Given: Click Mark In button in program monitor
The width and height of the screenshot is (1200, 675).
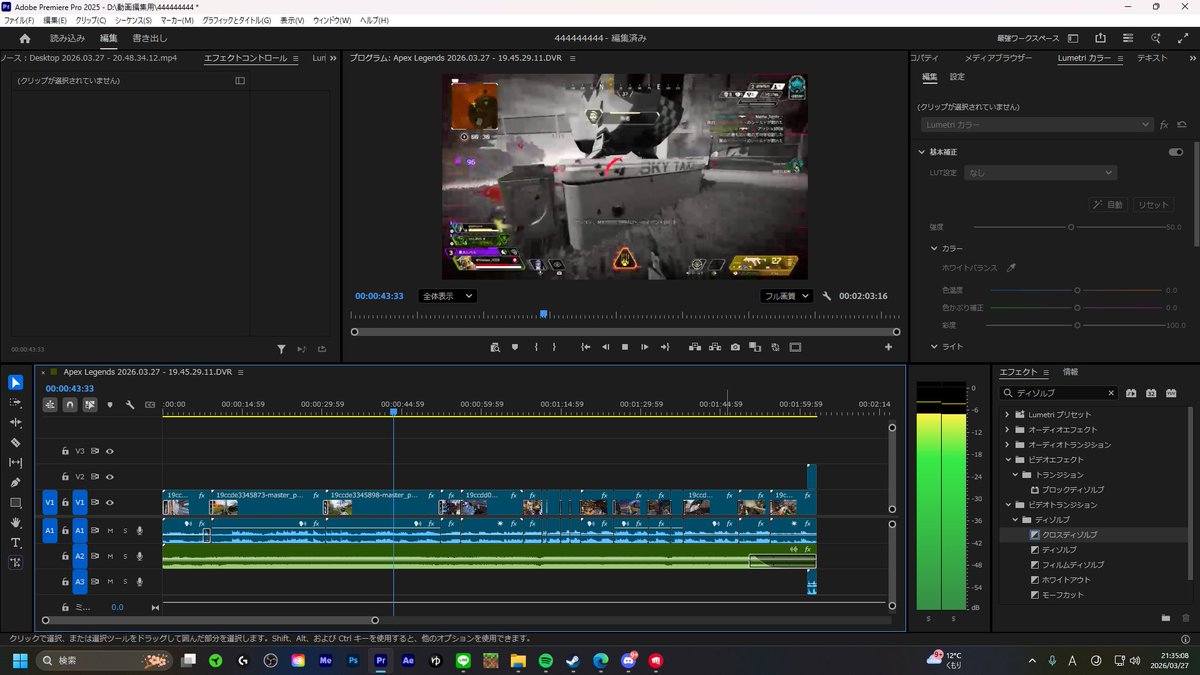Looking at the screenshot, I should pyautogui.click(x=536, y=347).
